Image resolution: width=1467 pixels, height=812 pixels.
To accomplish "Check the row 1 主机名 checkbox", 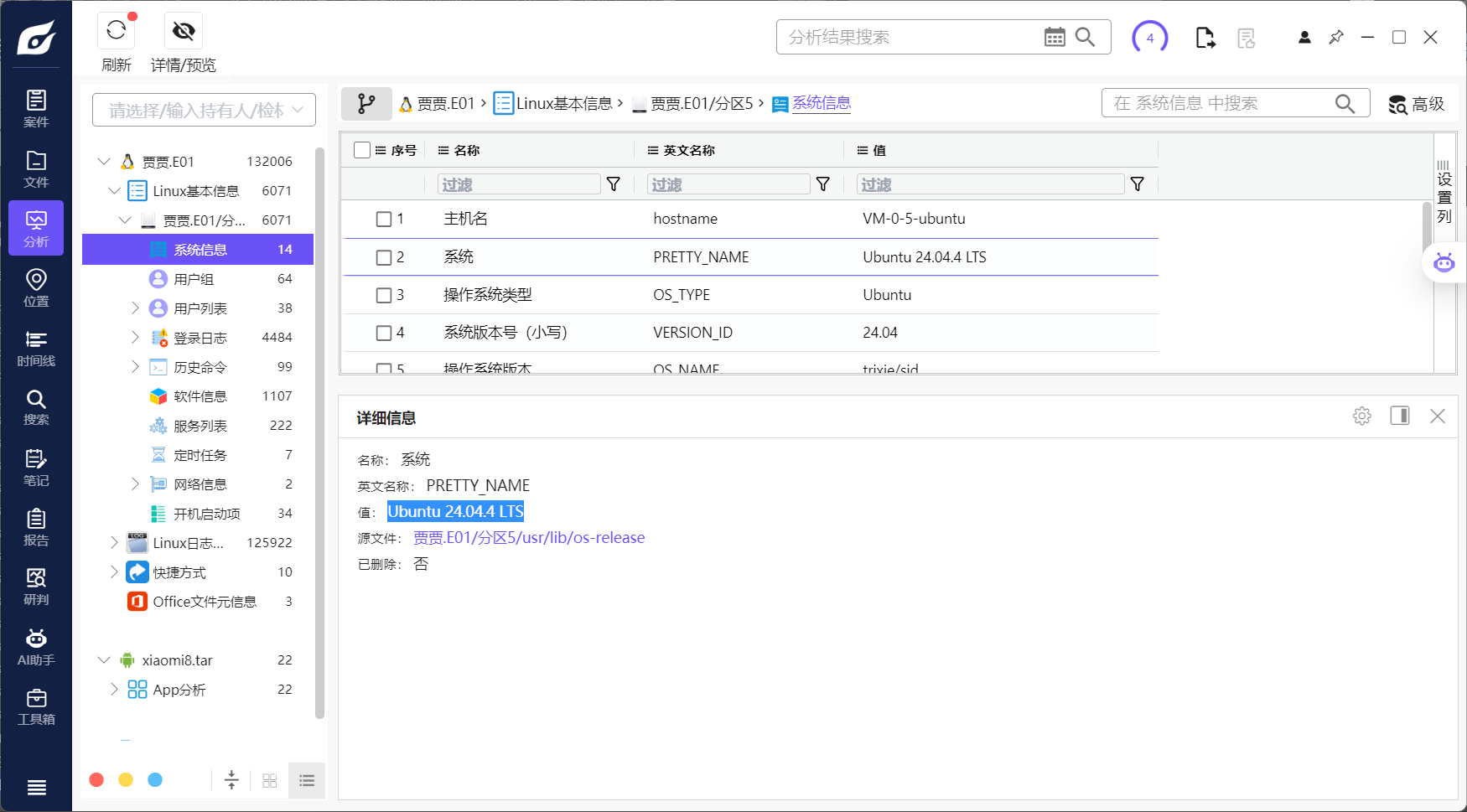I will pyautogui.click(x=384, y=219).
